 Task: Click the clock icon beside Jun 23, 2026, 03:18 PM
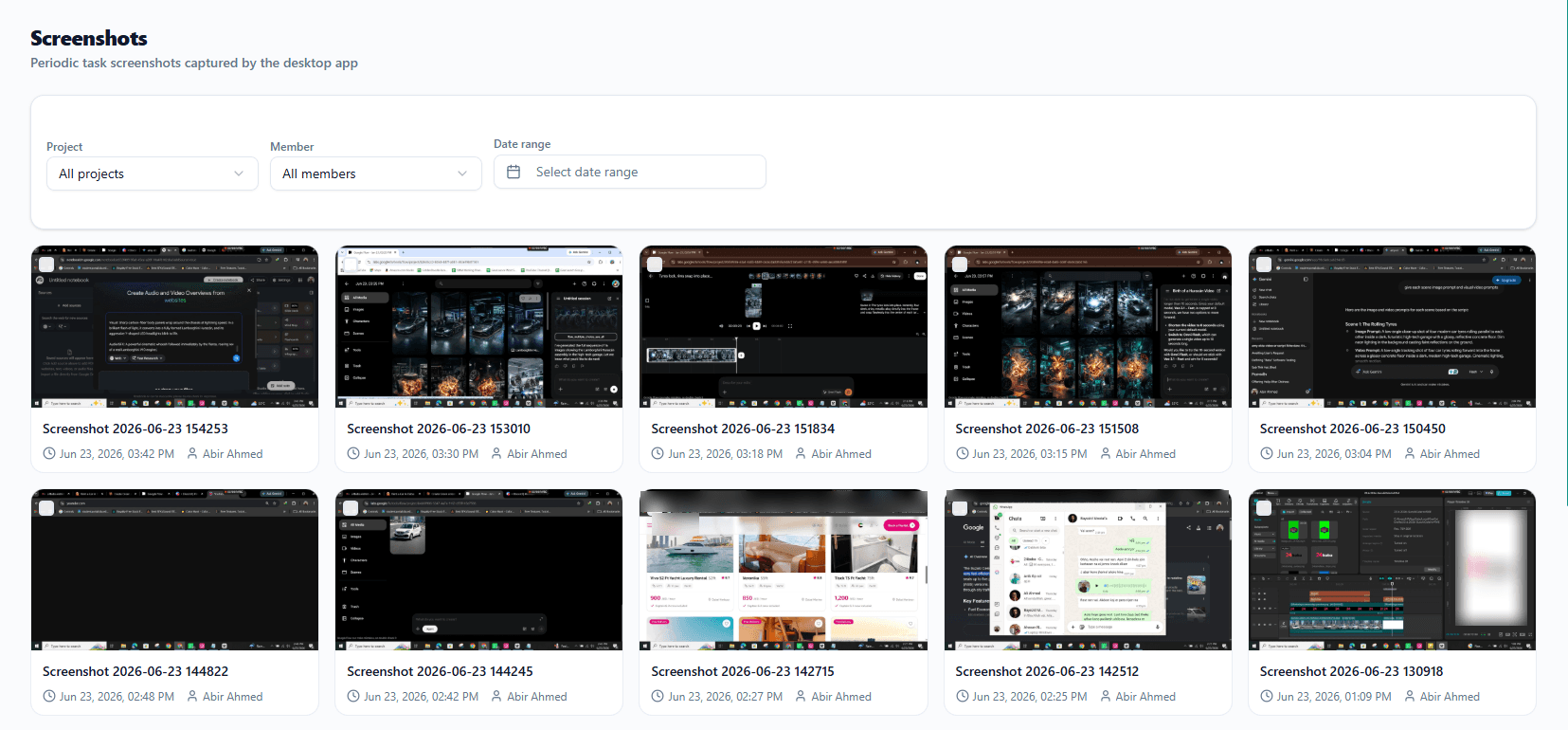pyautogui.click(x=658, y=454)
